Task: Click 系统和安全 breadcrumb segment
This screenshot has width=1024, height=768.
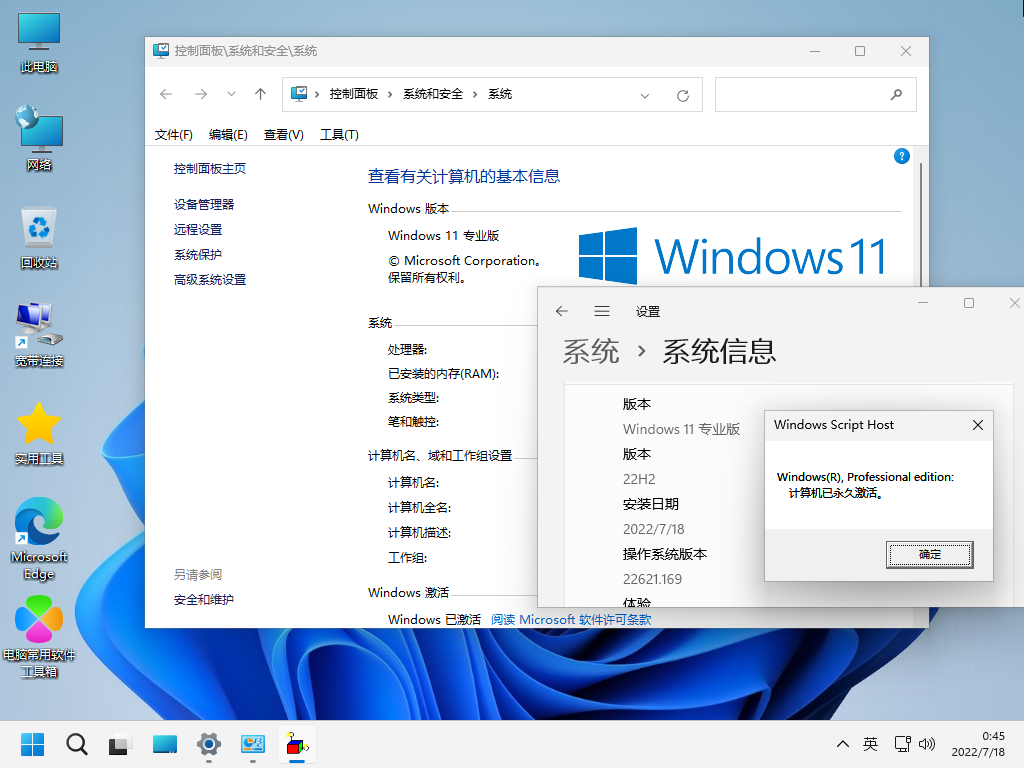Action: coord(432,94)
